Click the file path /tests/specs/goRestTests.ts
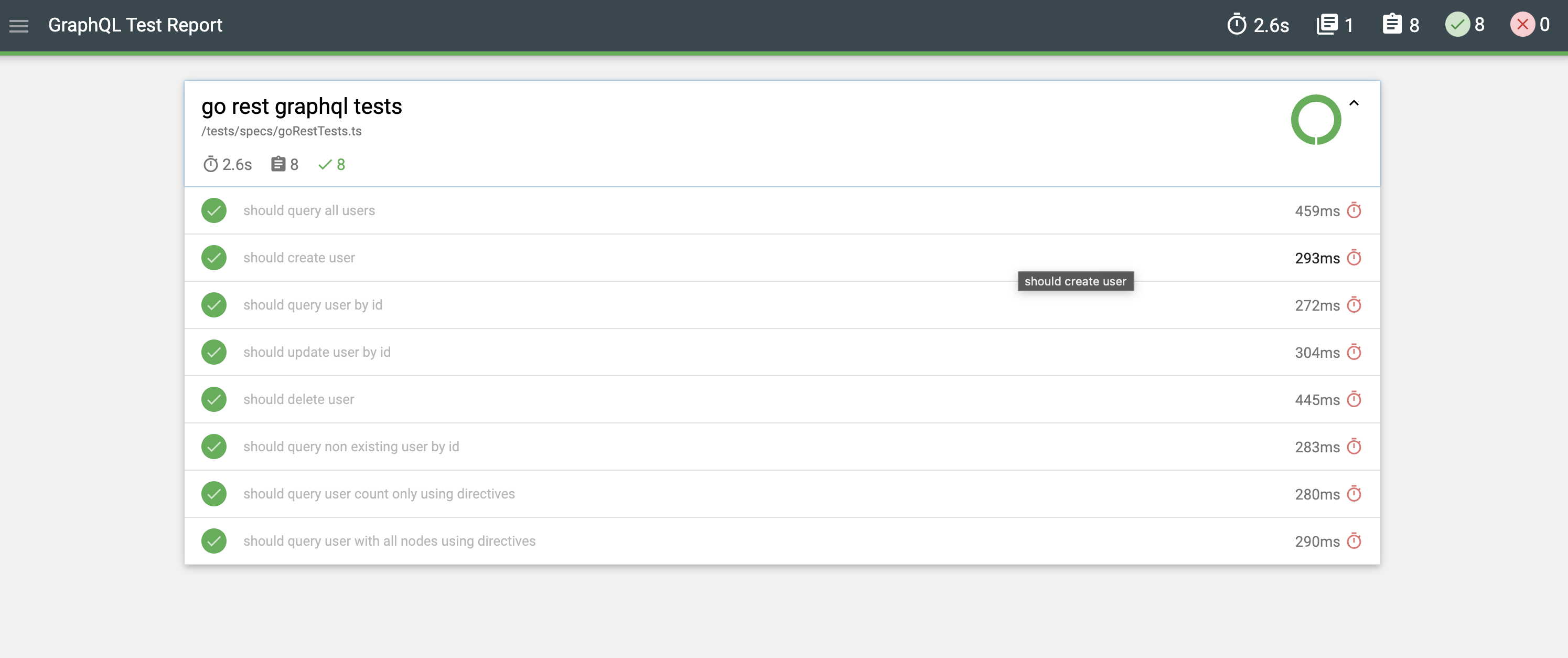Screen dimensions: 1568x658 [281, 131]
